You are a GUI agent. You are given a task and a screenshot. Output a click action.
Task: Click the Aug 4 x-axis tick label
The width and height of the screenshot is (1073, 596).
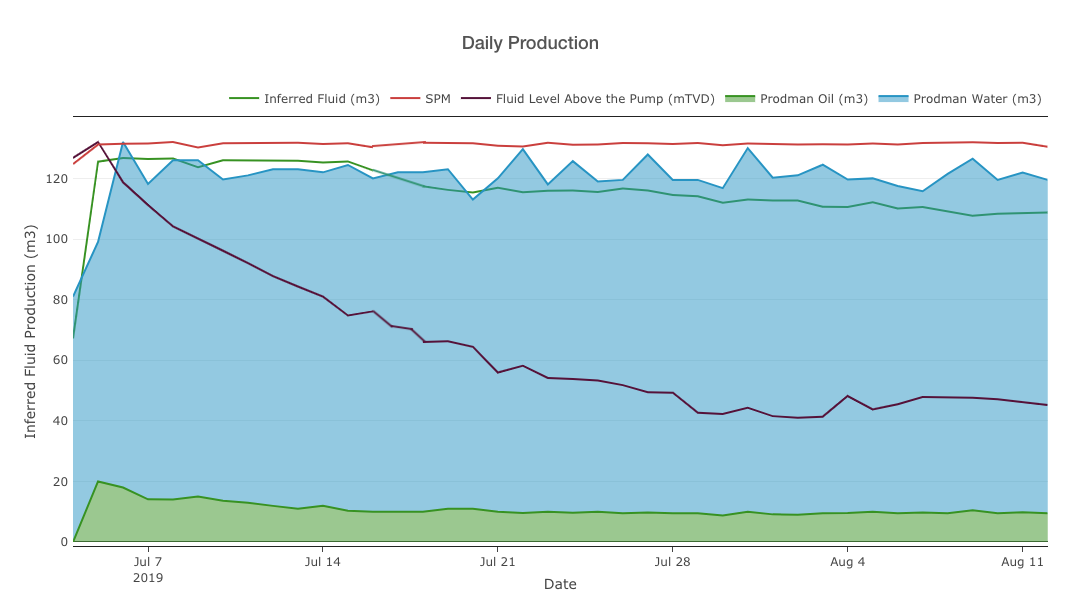(847, 562)
